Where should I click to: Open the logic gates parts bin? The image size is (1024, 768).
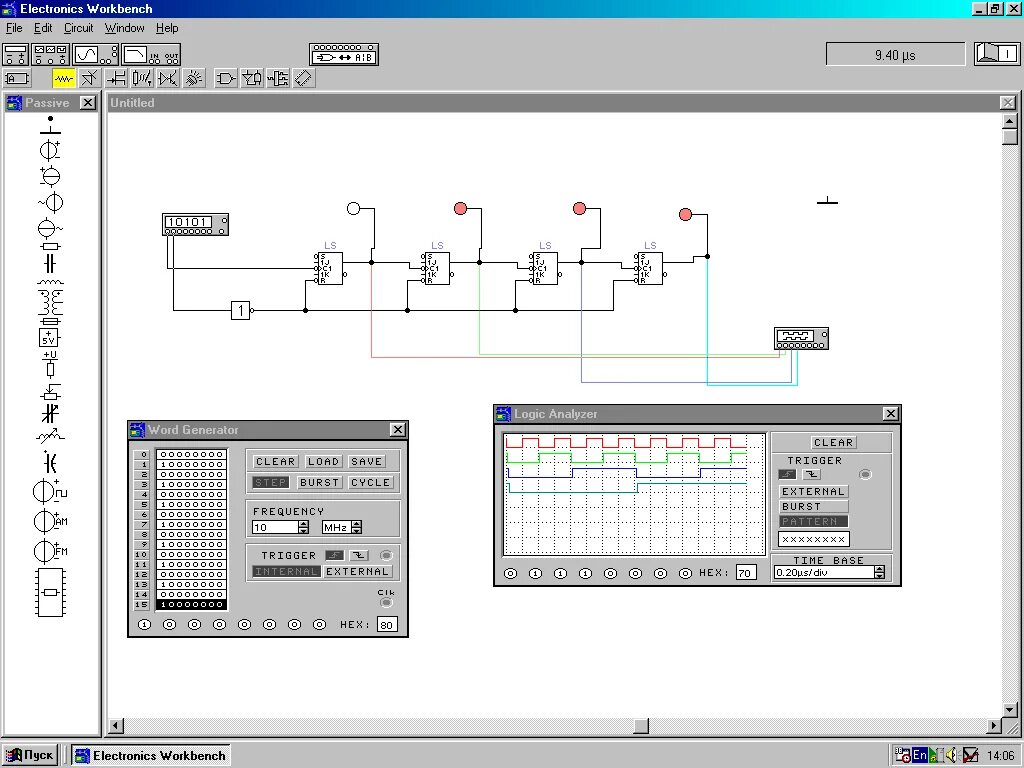pyautogui.click(x=226, y=79)
